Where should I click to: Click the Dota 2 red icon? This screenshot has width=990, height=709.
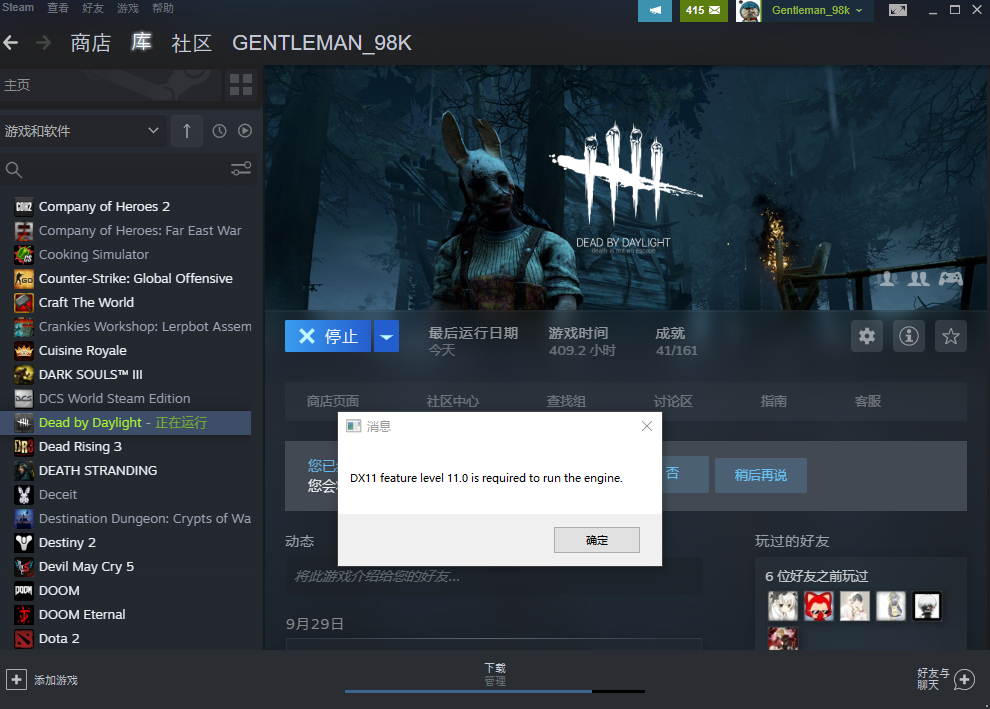(24, 638)
